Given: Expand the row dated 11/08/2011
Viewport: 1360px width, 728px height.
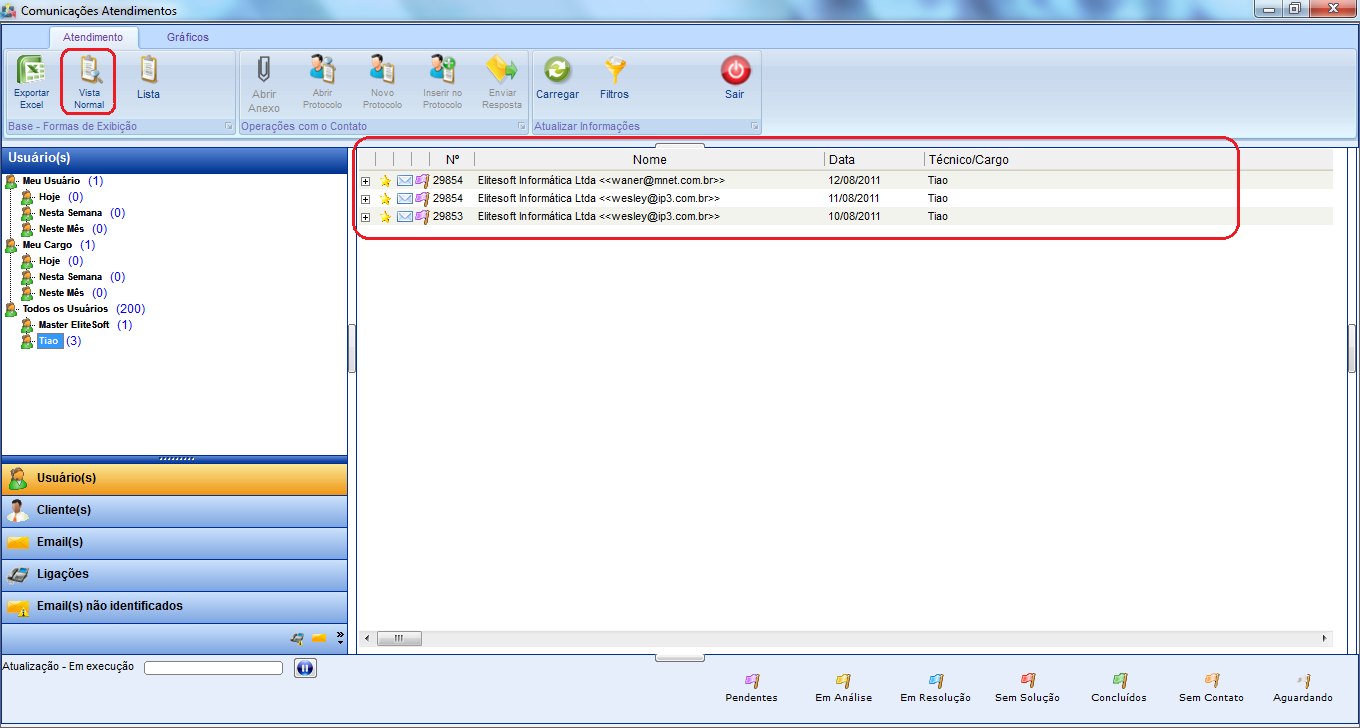Looking at the screenshot, I should click(365, 199).
